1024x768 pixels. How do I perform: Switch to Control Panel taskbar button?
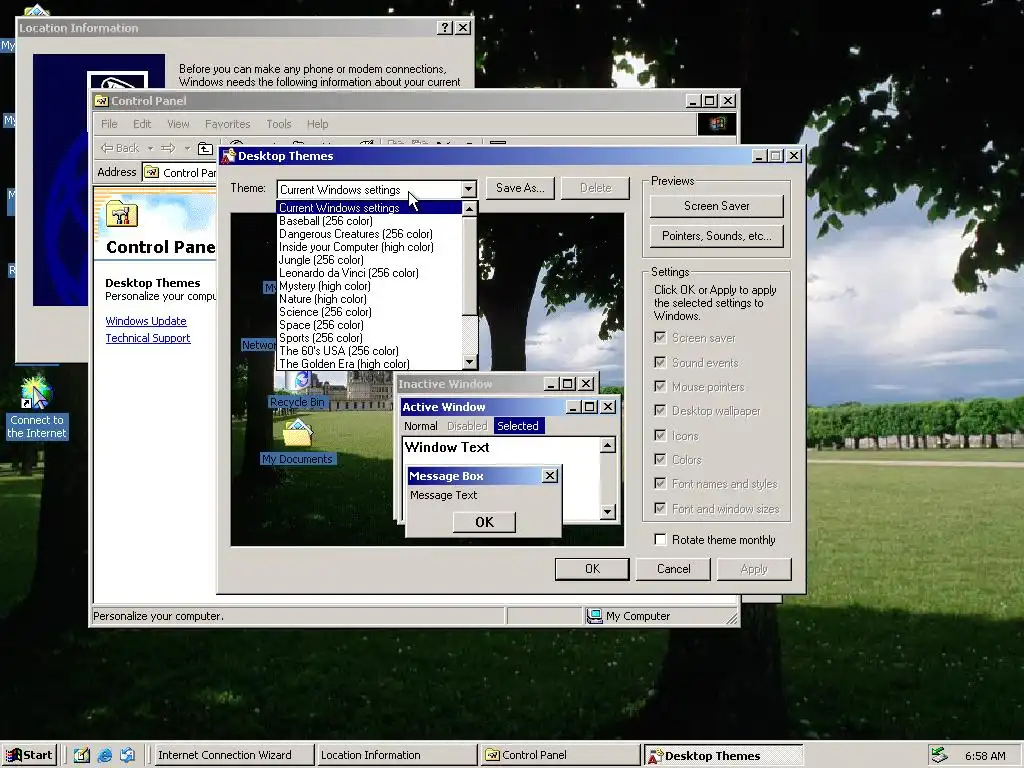pyautogui.click(x=560, y=756)
